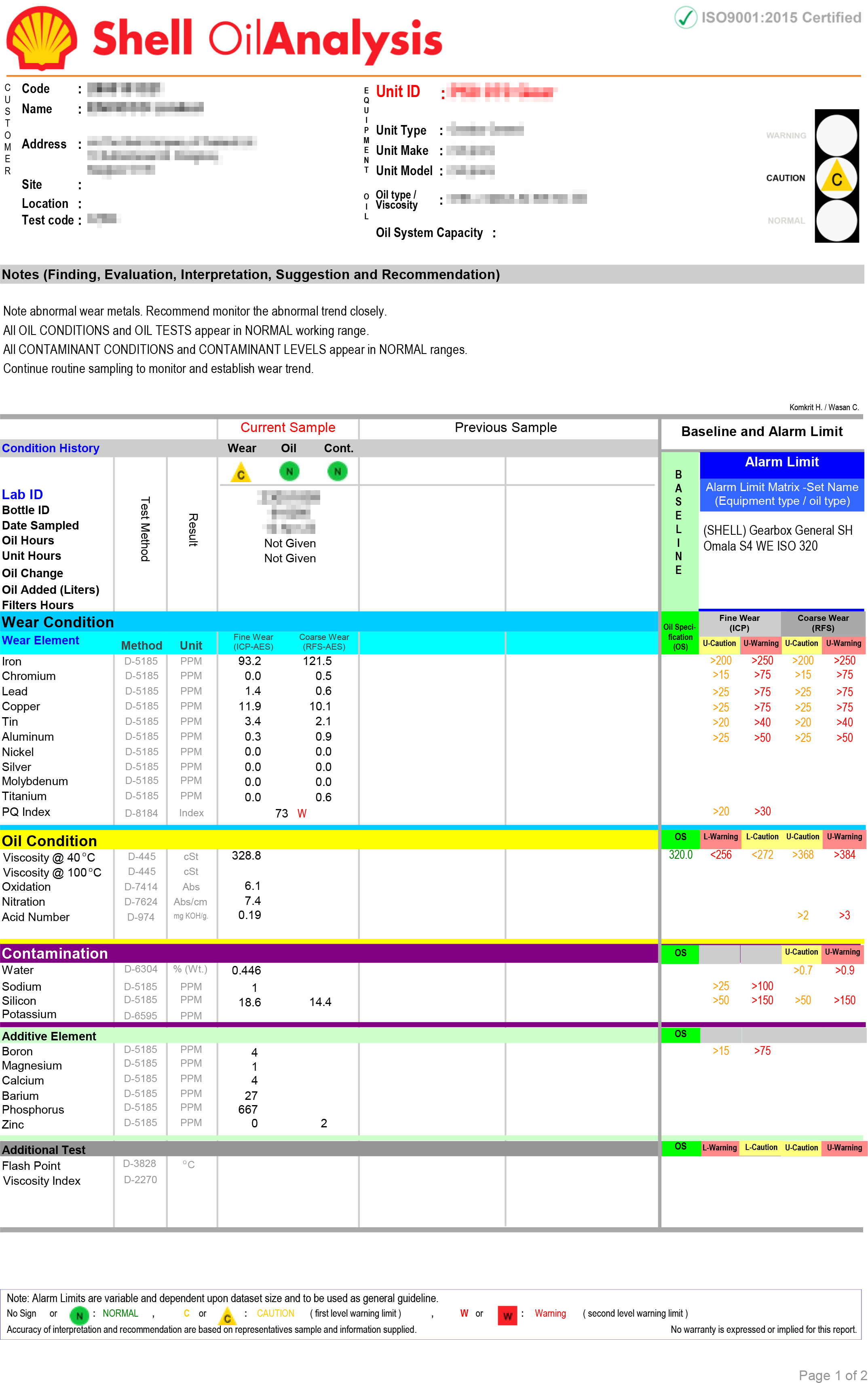Click the Additive Element section header
Screen dimensions: 868x1383
329,1036
